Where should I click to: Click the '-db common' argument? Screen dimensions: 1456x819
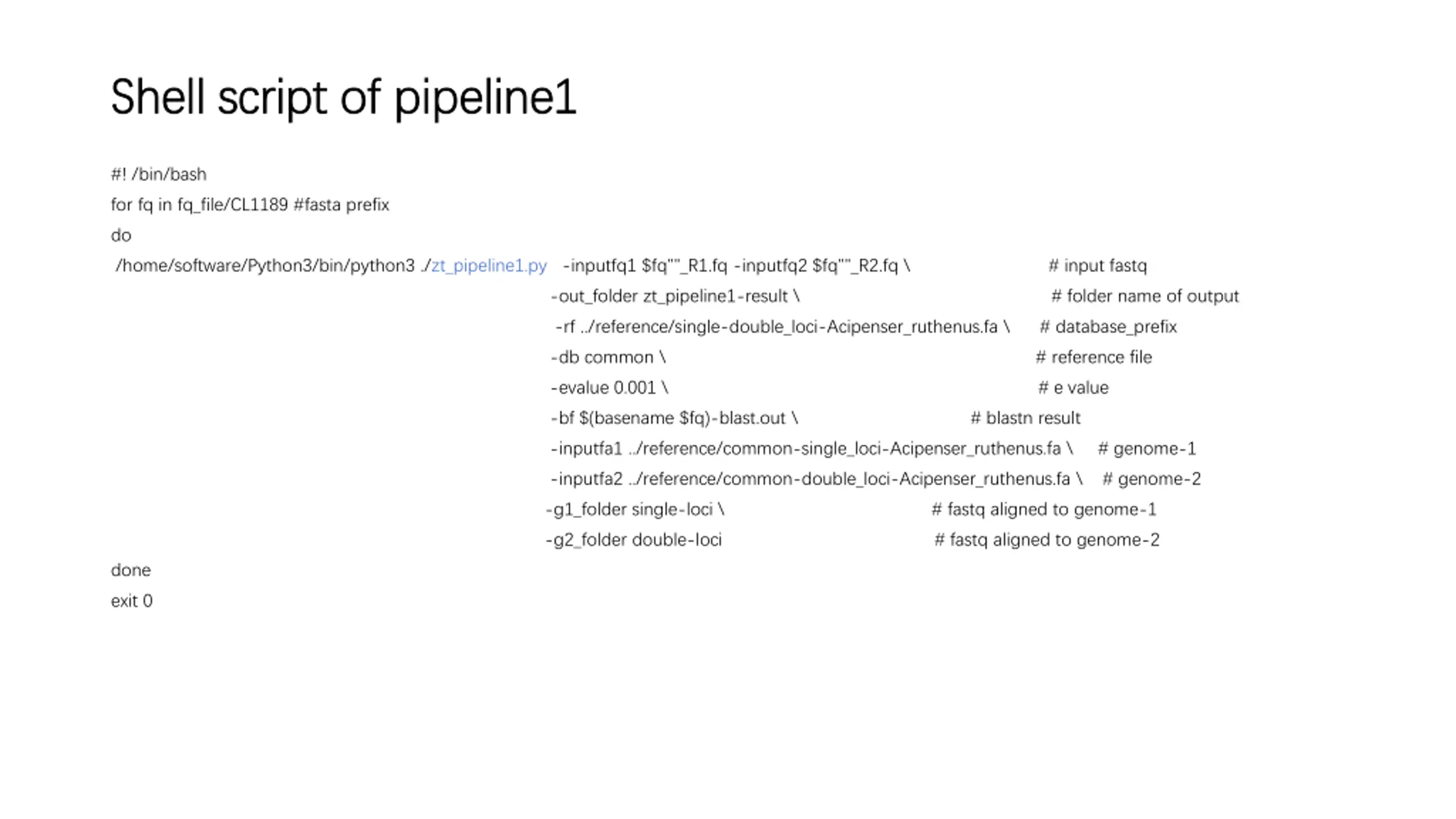[x=608, y=358]
